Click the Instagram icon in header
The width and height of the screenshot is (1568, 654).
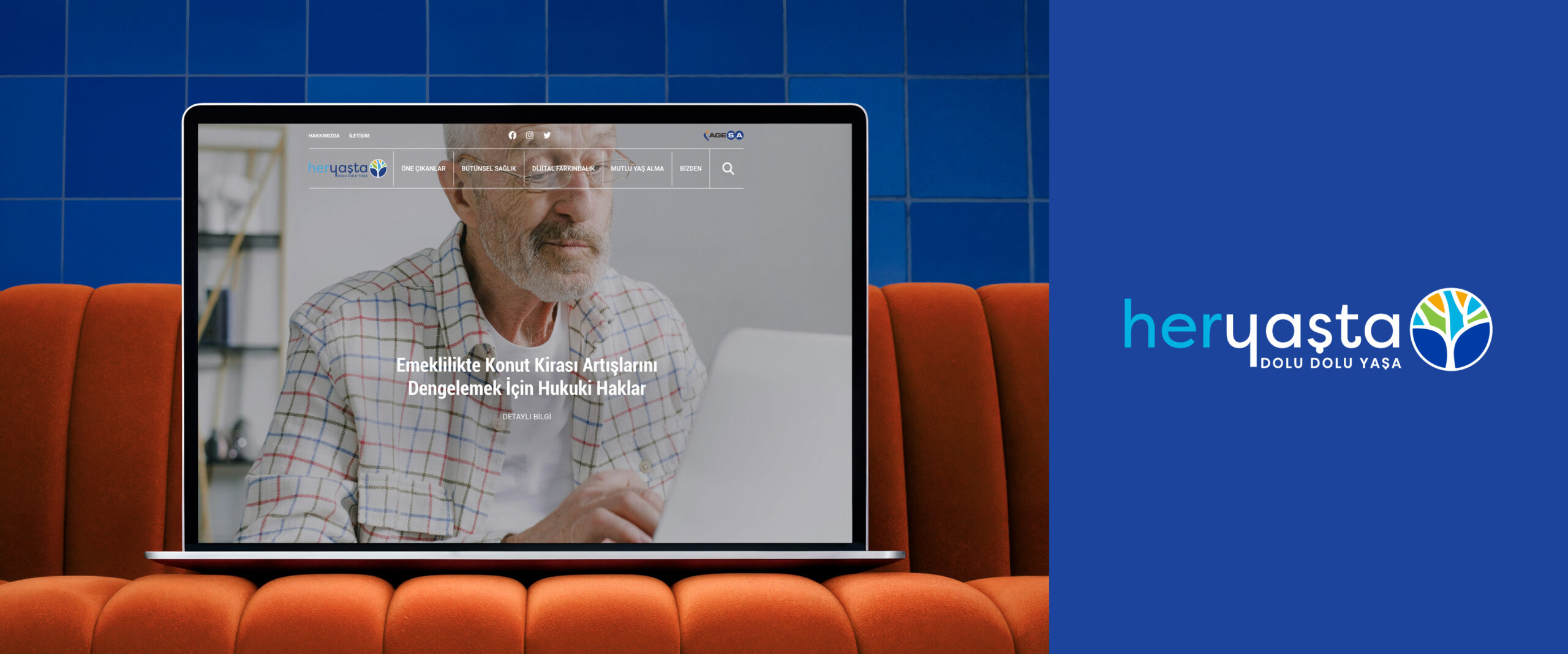[529, 135]
